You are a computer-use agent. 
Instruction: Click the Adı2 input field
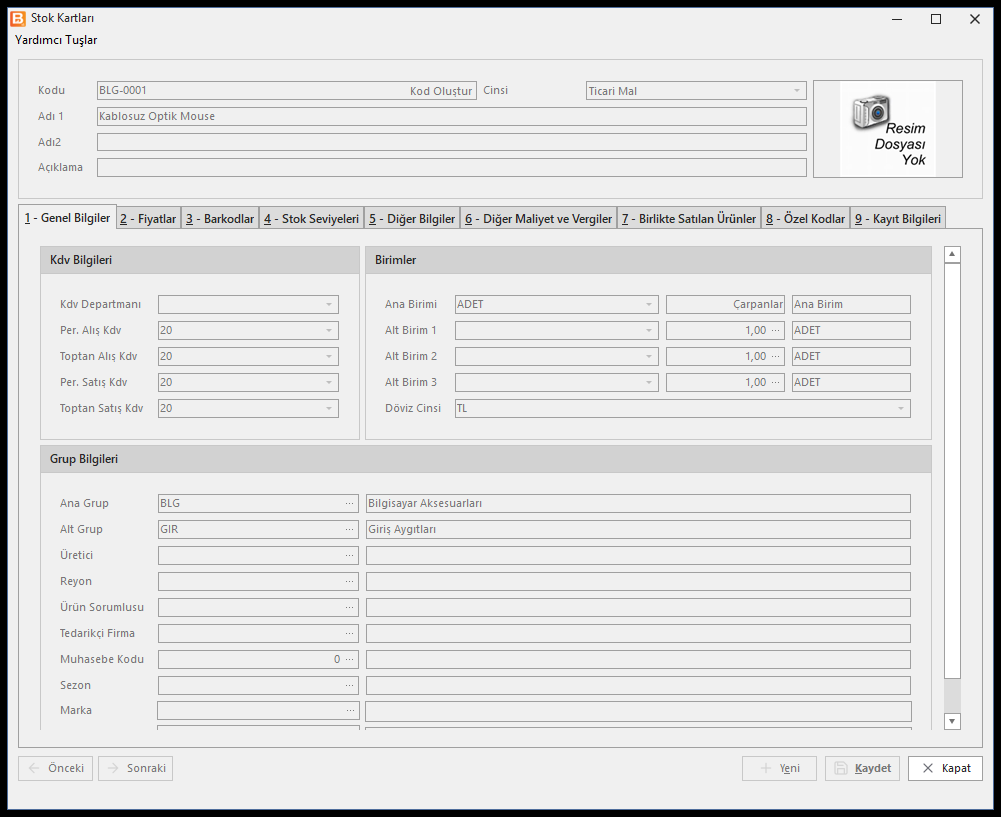tap(451, 142)
